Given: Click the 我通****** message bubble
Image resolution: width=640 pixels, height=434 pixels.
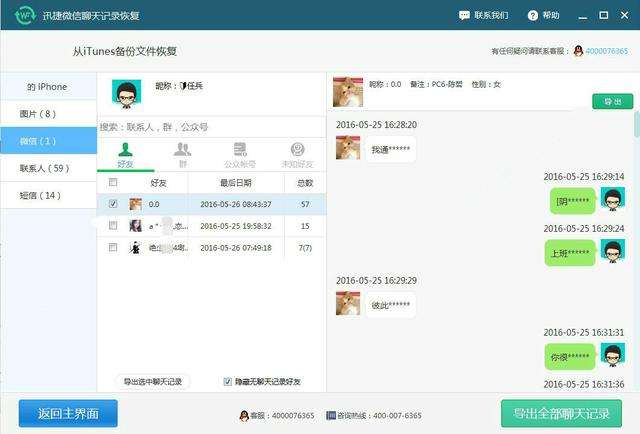Looking at the screenshot, I should [391, 149].
